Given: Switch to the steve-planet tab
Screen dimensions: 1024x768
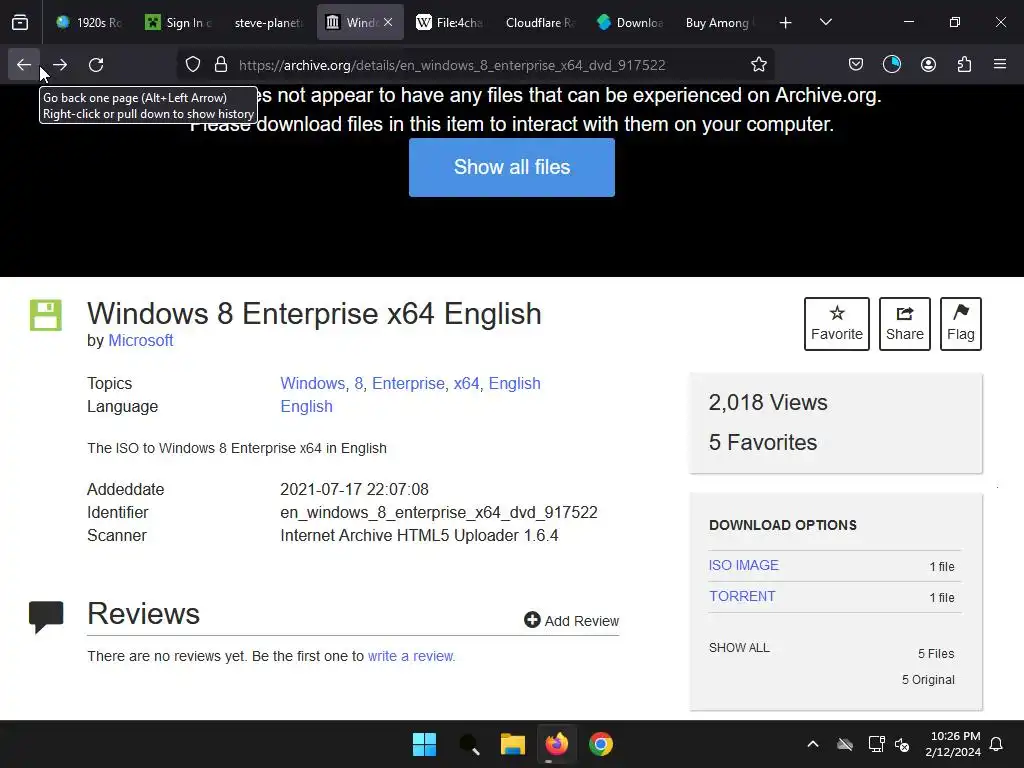Looking at the screenshot, I should point(268,23).
